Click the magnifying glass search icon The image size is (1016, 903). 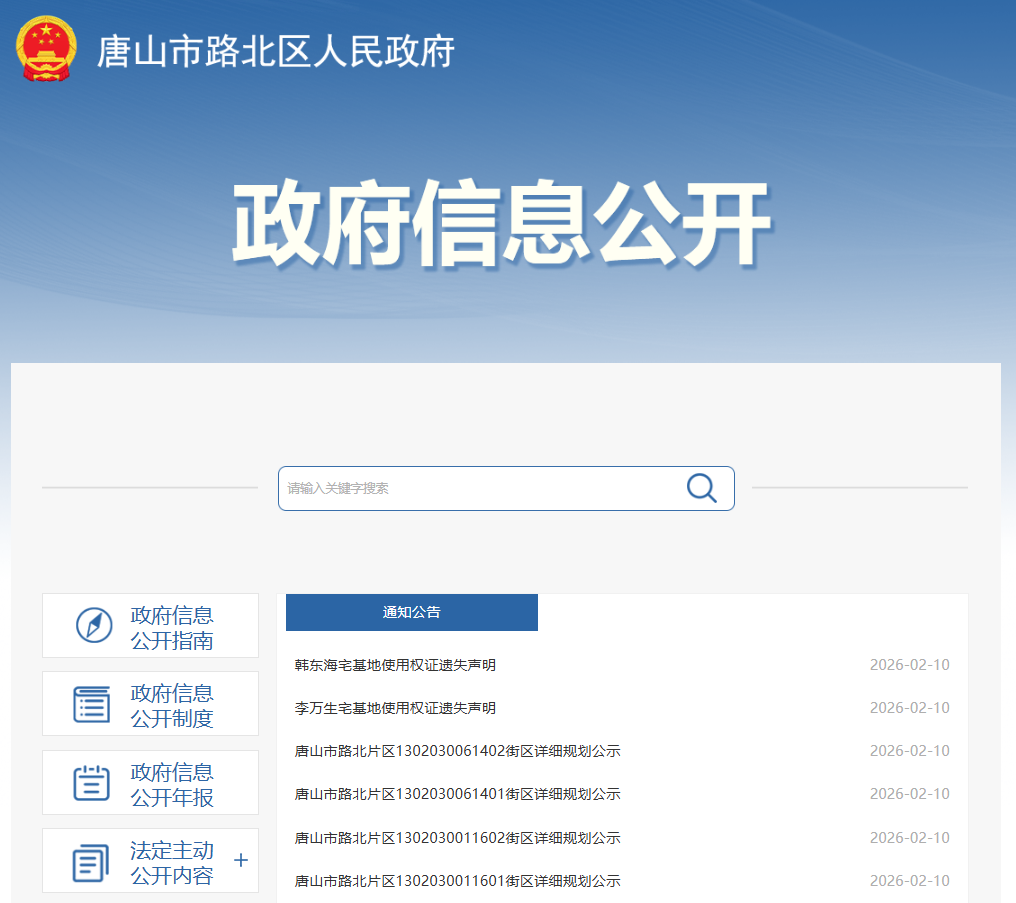(701, 488)
